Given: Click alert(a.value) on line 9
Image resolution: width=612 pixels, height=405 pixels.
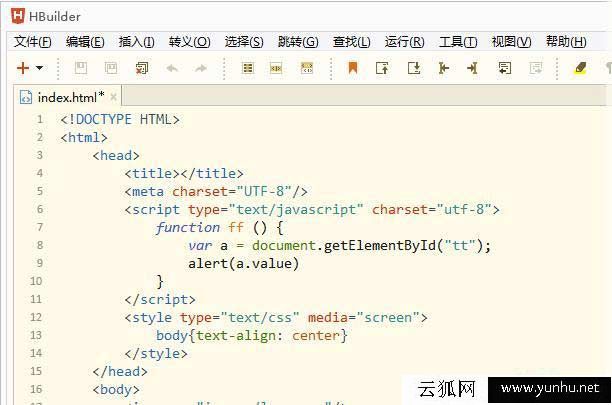Looking at the screenshot, I should click(x=244, y=263).
